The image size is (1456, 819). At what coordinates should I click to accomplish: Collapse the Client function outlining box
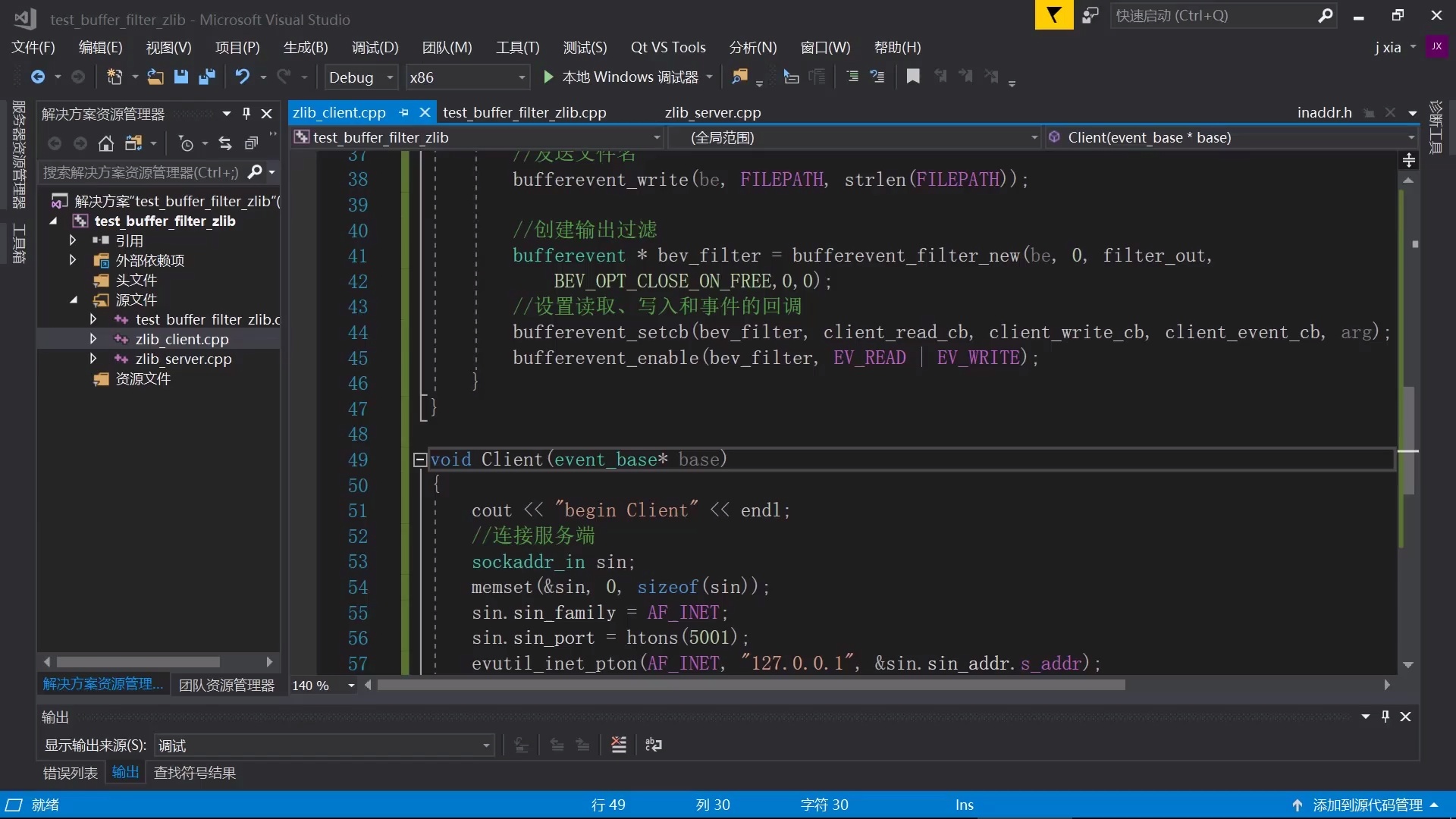coord(419,460)
